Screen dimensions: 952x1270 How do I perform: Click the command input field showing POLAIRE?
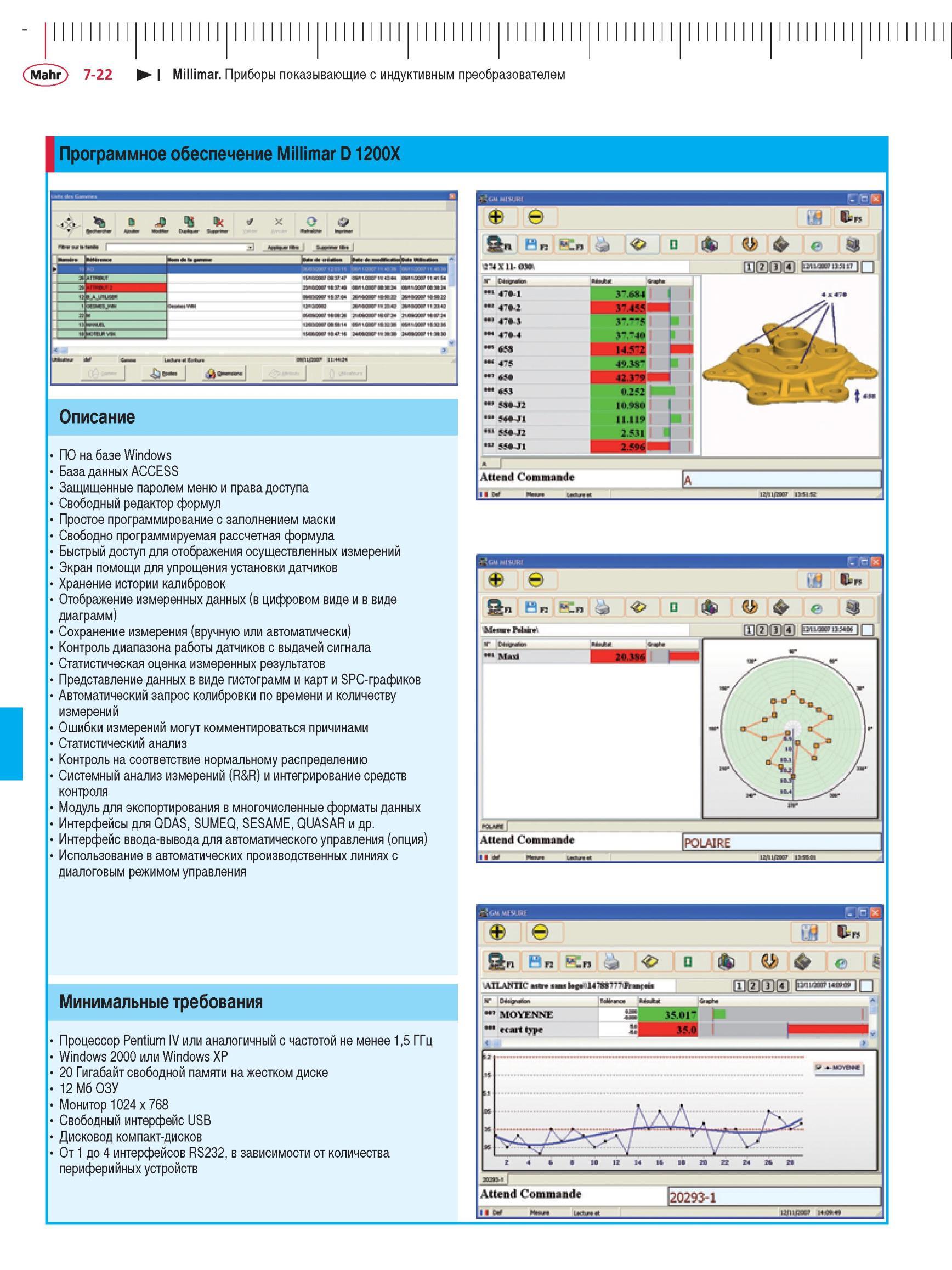781,842
